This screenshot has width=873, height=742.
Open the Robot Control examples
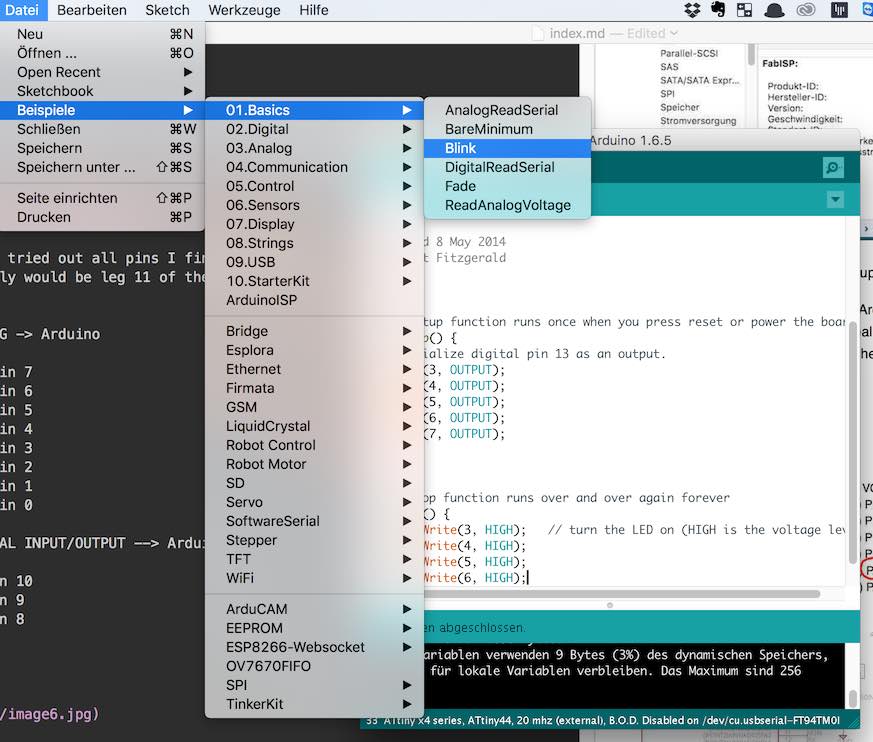tap(315, 444)
